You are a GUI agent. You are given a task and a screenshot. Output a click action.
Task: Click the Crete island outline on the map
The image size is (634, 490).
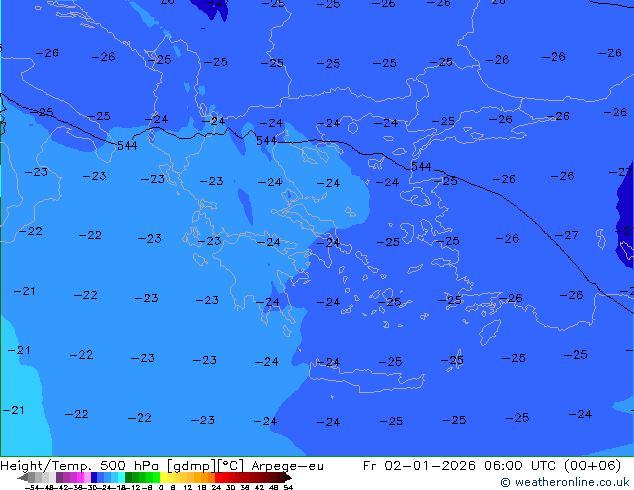coord(366,378)
